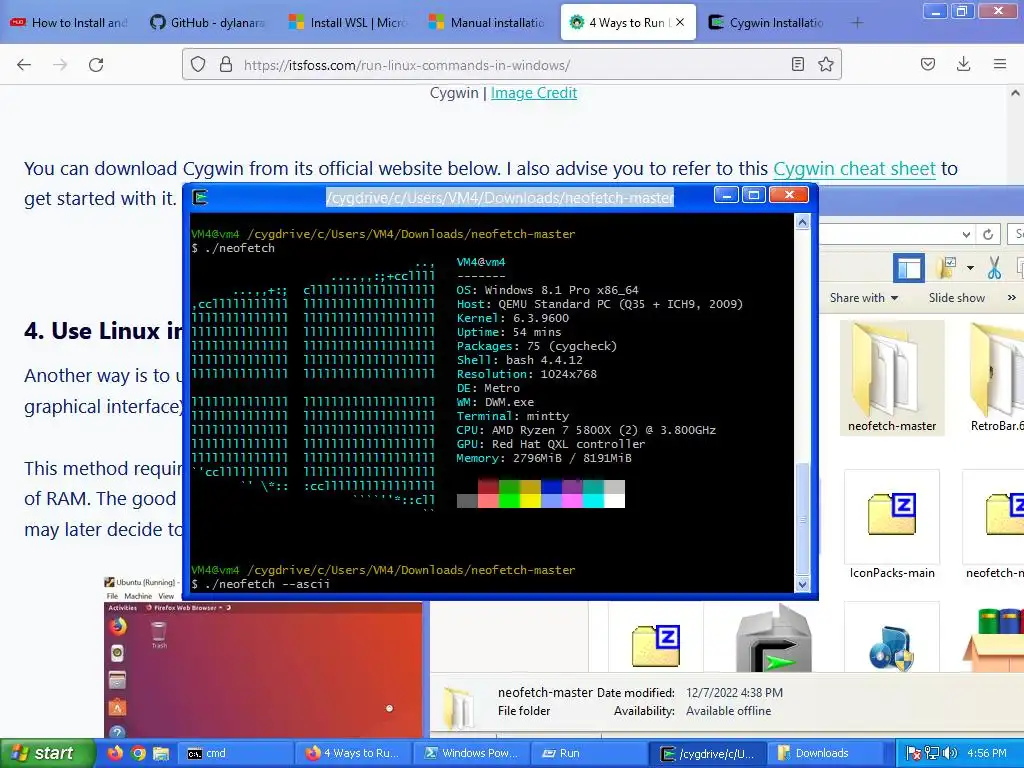Bookmark this page with the star icon
Image resolution: width=1024 pixels, height=768 pixels.
tap(825, 64)
